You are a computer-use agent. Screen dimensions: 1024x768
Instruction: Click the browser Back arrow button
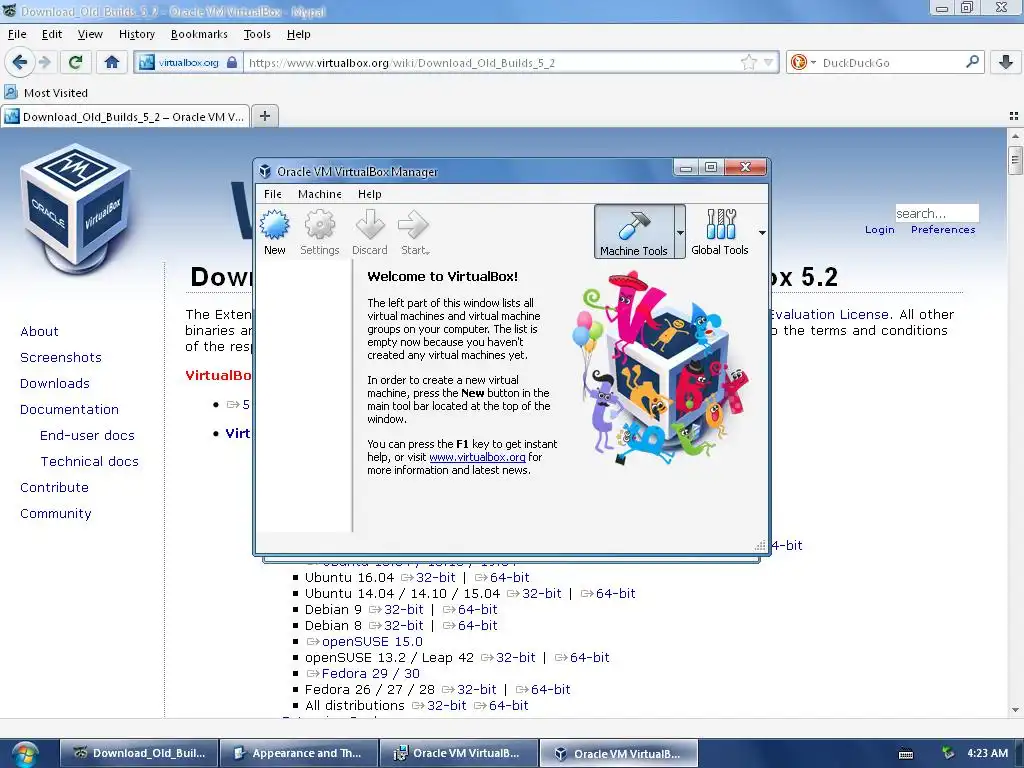(19, 62)
